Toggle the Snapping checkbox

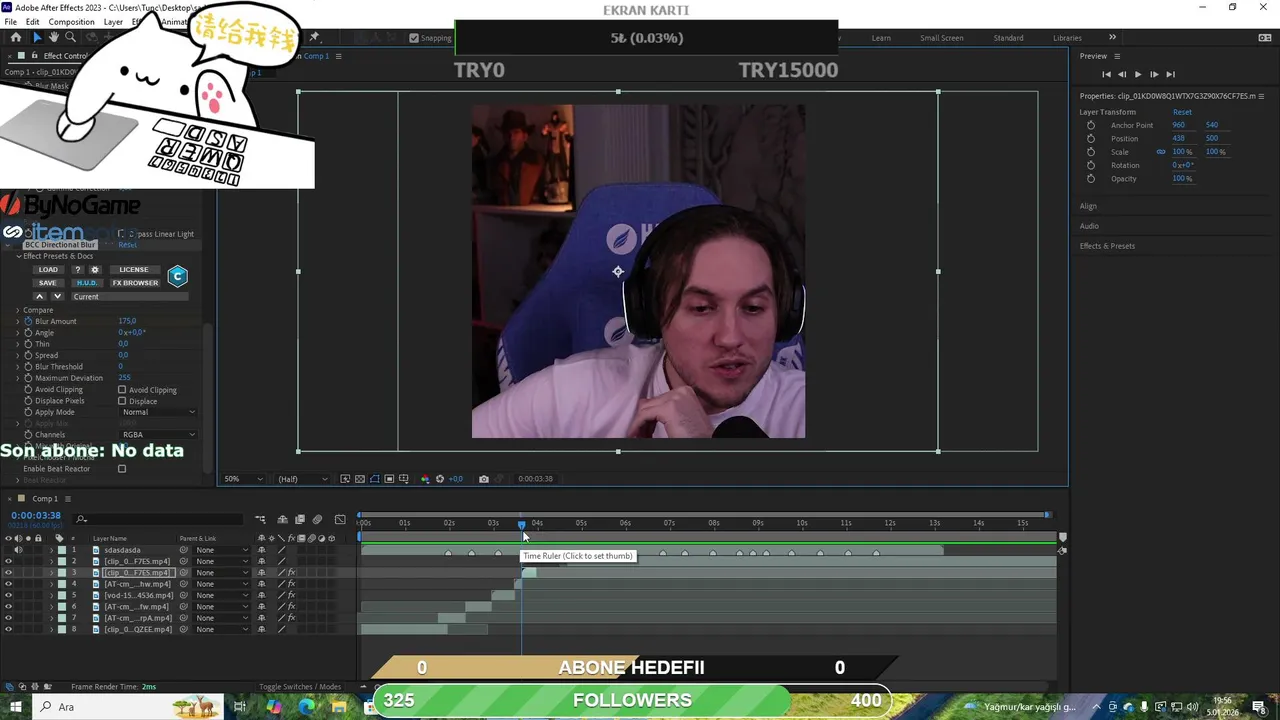(414, 38)
